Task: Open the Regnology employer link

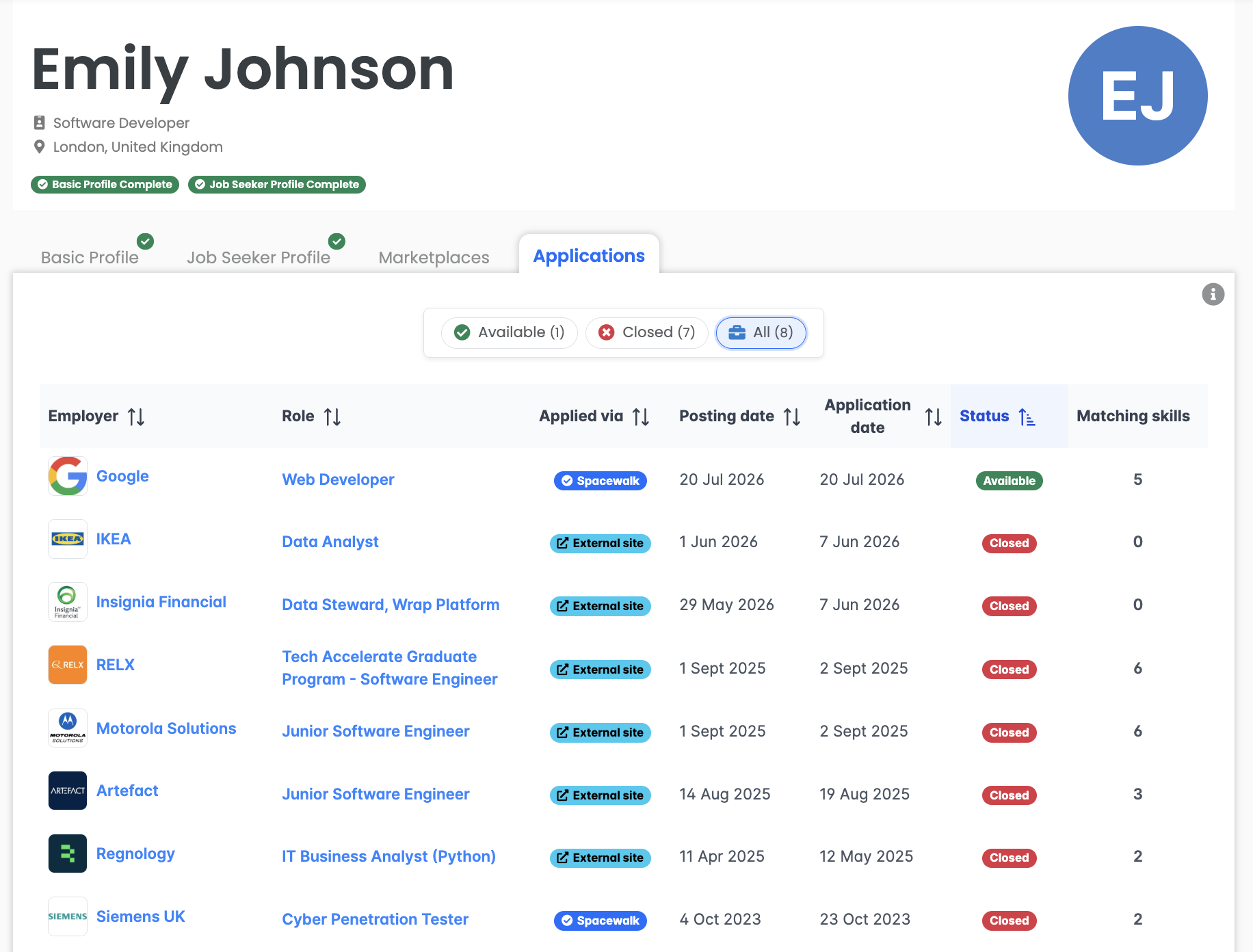Action: tap(135, 854)
